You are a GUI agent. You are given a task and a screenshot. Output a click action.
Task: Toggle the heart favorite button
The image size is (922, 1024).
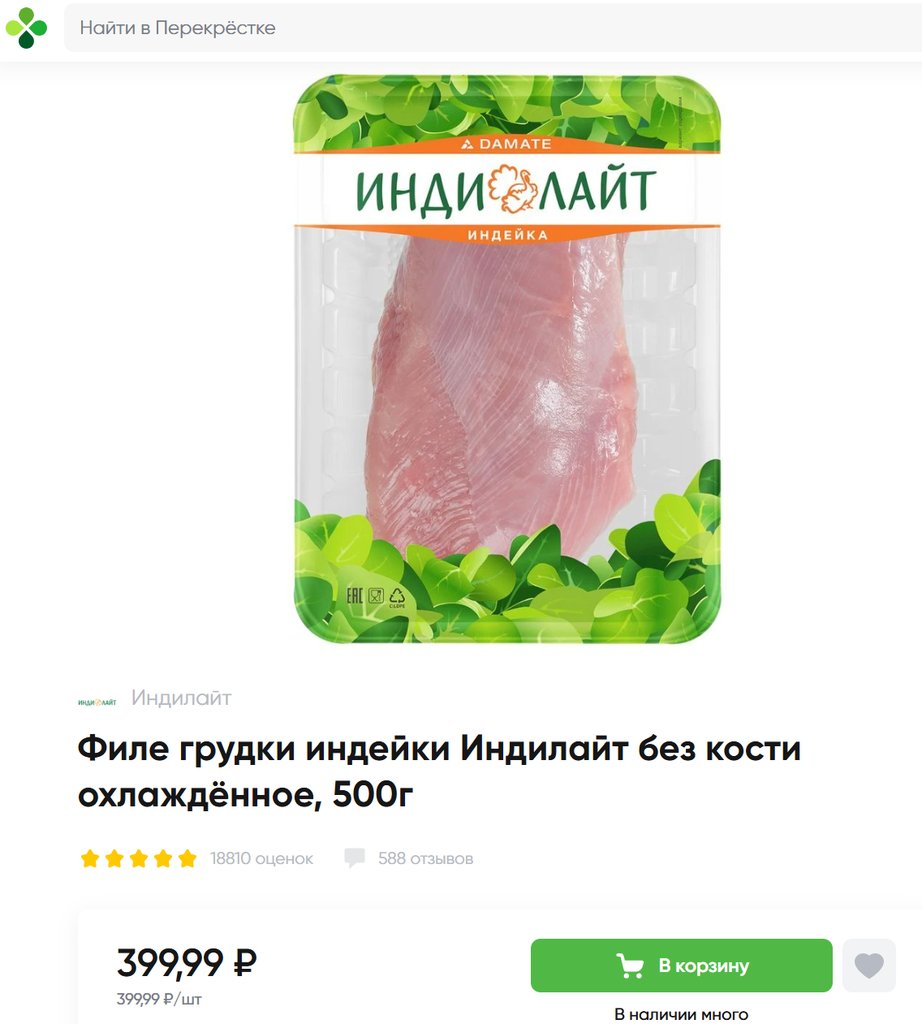(868, 965)
